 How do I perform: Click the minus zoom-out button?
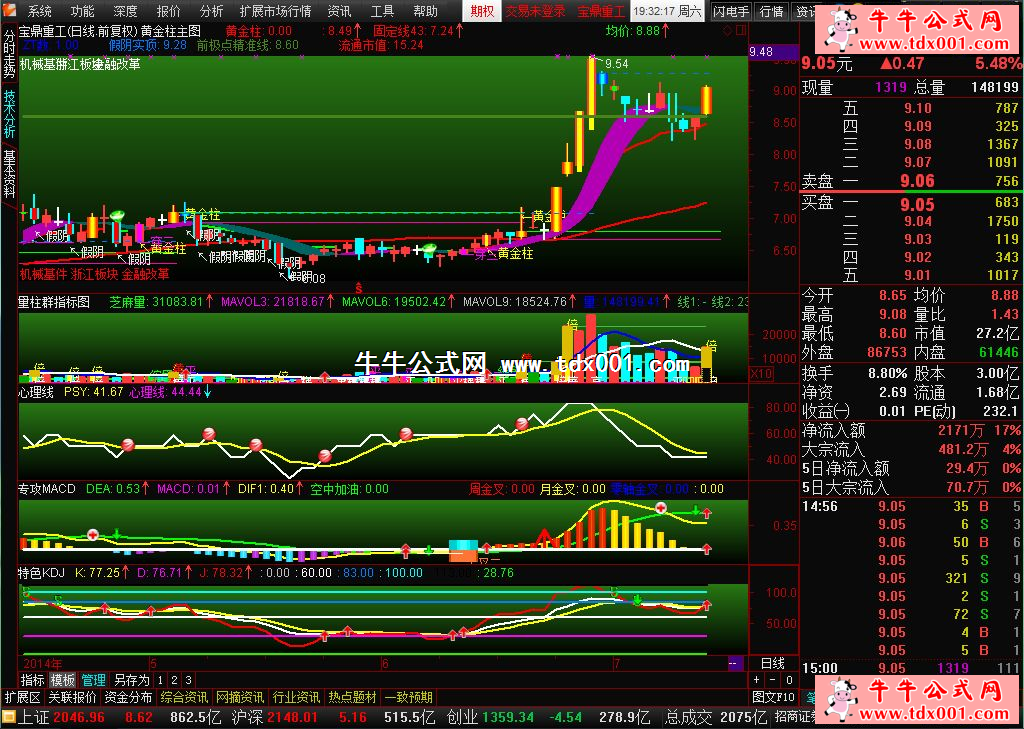click(773, 680)
